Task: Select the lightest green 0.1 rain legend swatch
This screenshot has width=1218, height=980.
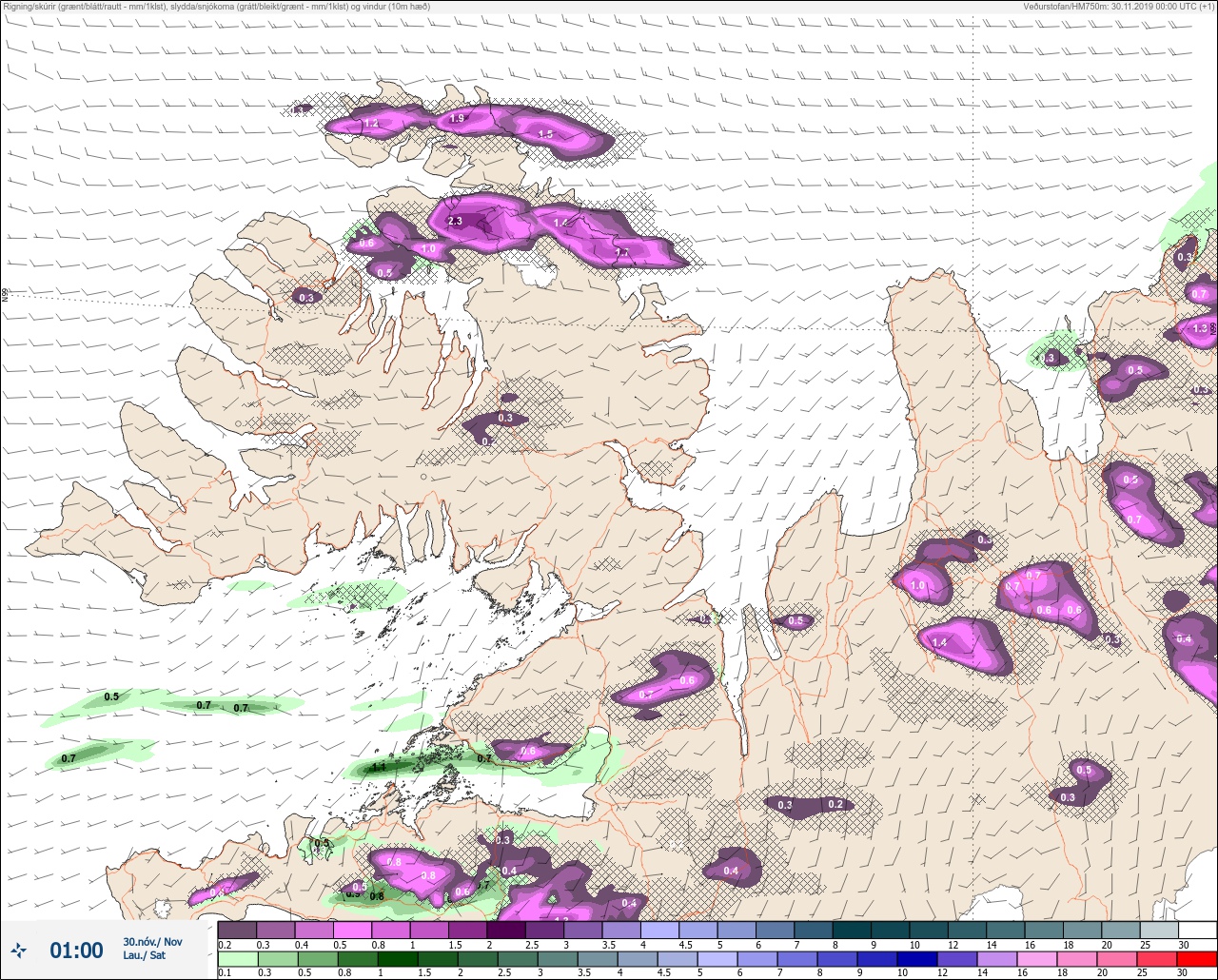Action: coord(237,957)
